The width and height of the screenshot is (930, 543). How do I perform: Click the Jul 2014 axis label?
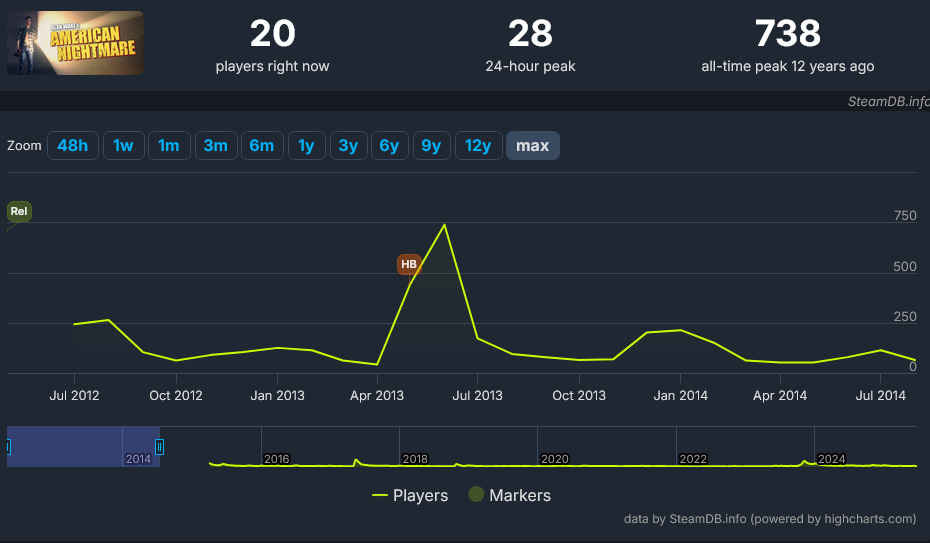(880, 395)
